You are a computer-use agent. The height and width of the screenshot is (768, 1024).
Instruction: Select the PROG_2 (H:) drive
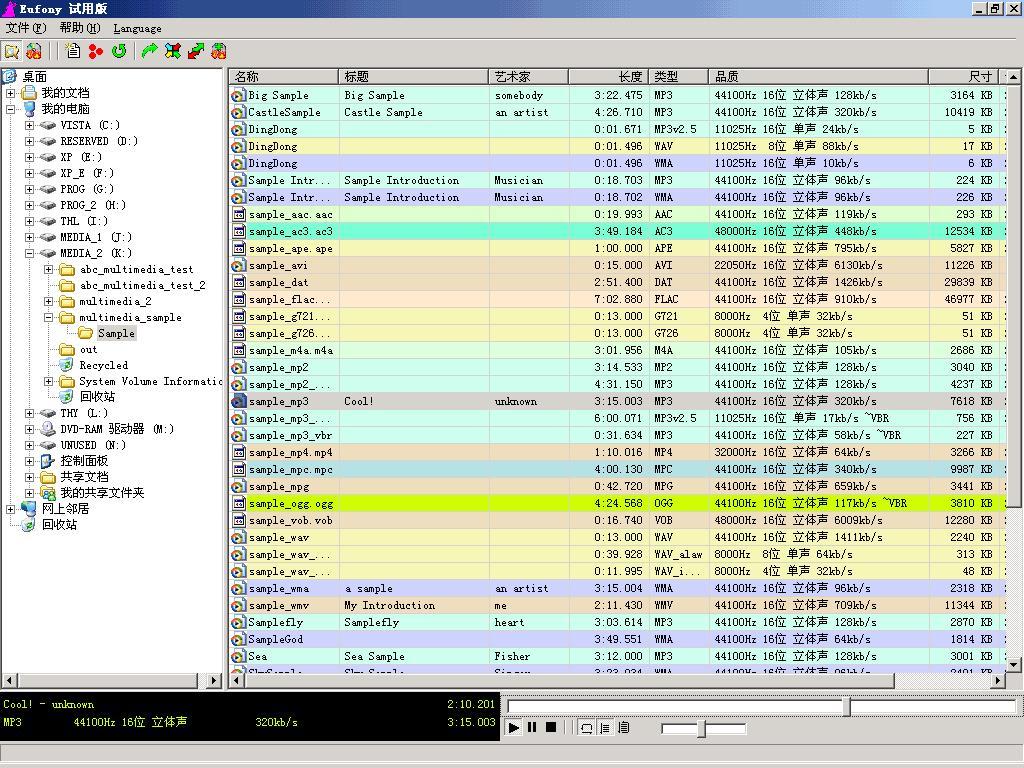93,205
